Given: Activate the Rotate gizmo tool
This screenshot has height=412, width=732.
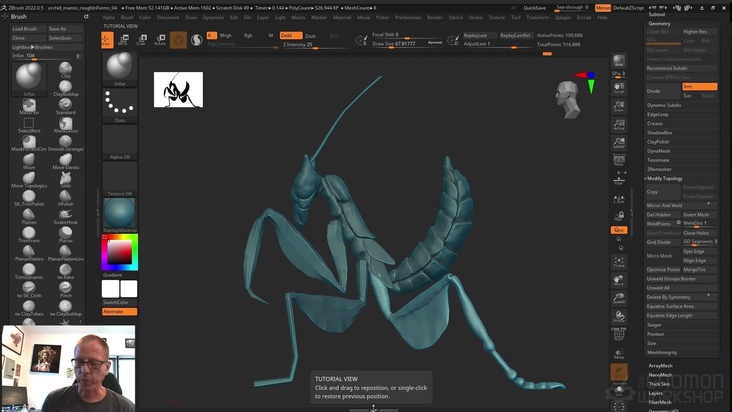Looking at the screenshot, I should (x=160, y=40).
